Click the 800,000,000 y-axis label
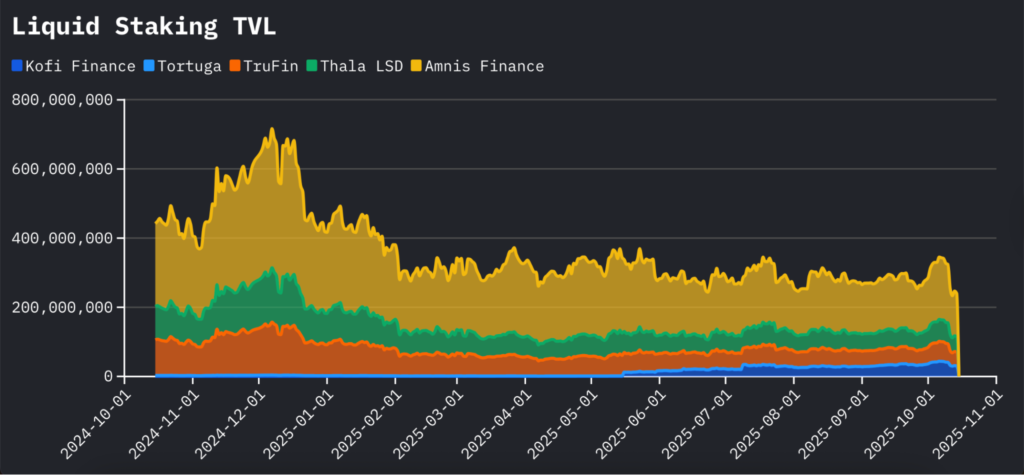1024x475 pixels. pyautogui.click(x=60, y=100)
